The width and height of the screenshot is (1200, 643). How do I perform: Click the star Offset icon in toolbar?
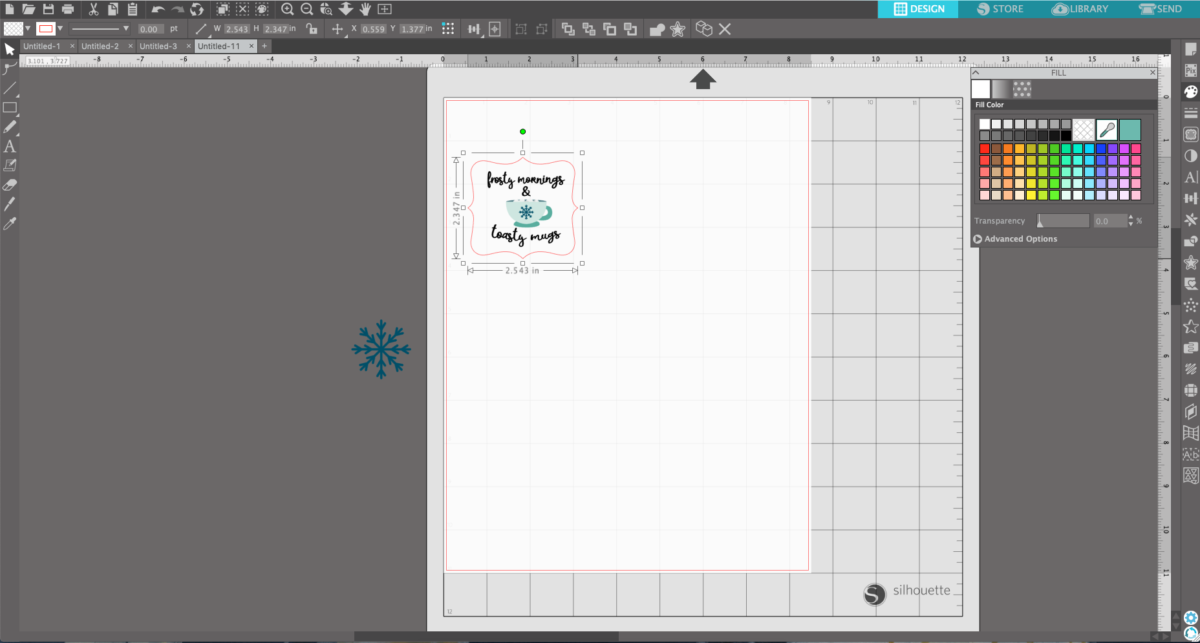tap(678, 29)
